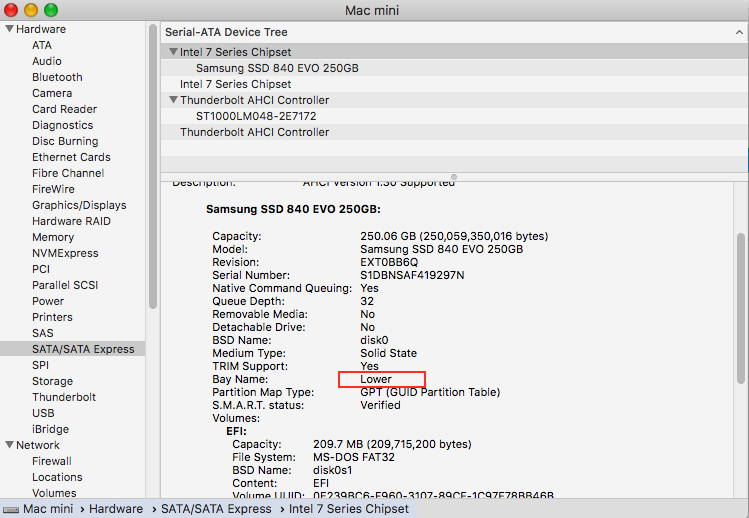Image resolution: width=749 pixels, height=518 pixels.
Task: Click serial number S1DBNSAF419297N
Action: [x=412, y=275]
